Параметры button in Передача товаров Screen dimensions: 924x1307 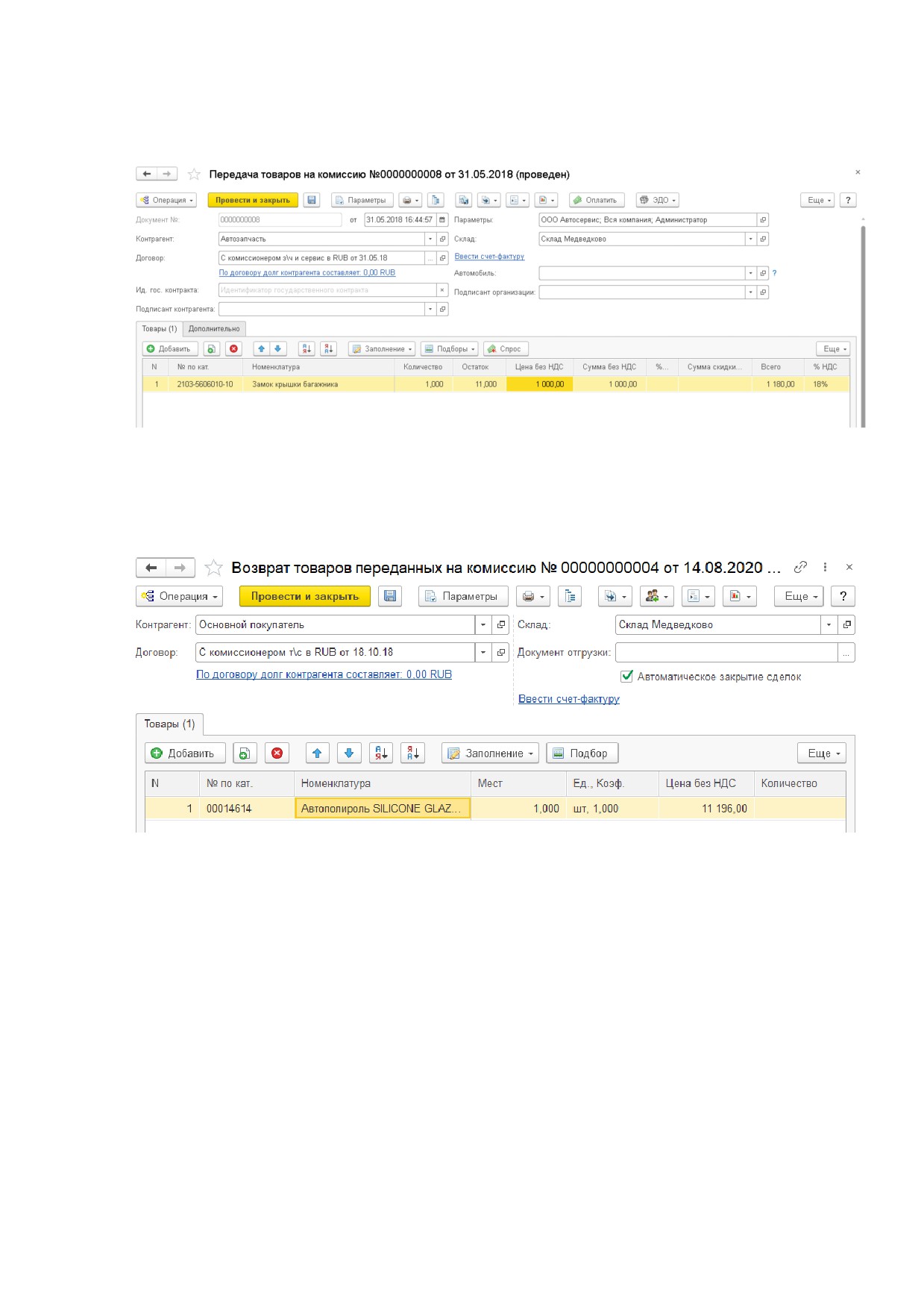point(361,200)
